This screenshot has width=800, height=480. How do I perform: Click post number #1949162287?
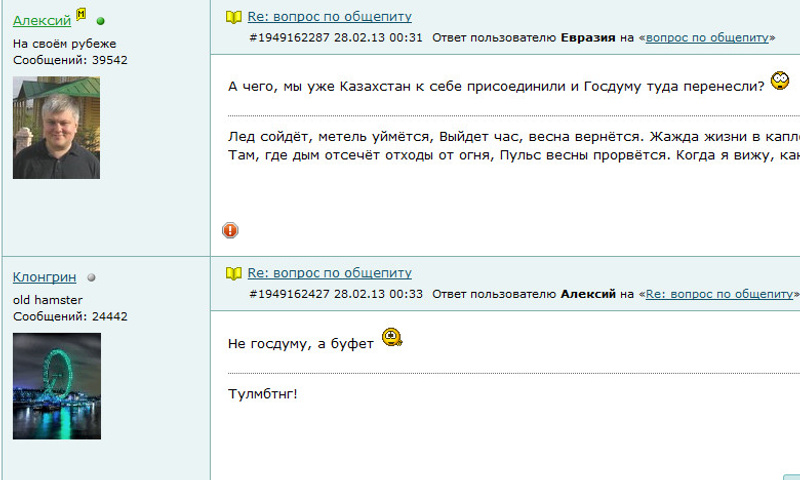coord(289,38)
